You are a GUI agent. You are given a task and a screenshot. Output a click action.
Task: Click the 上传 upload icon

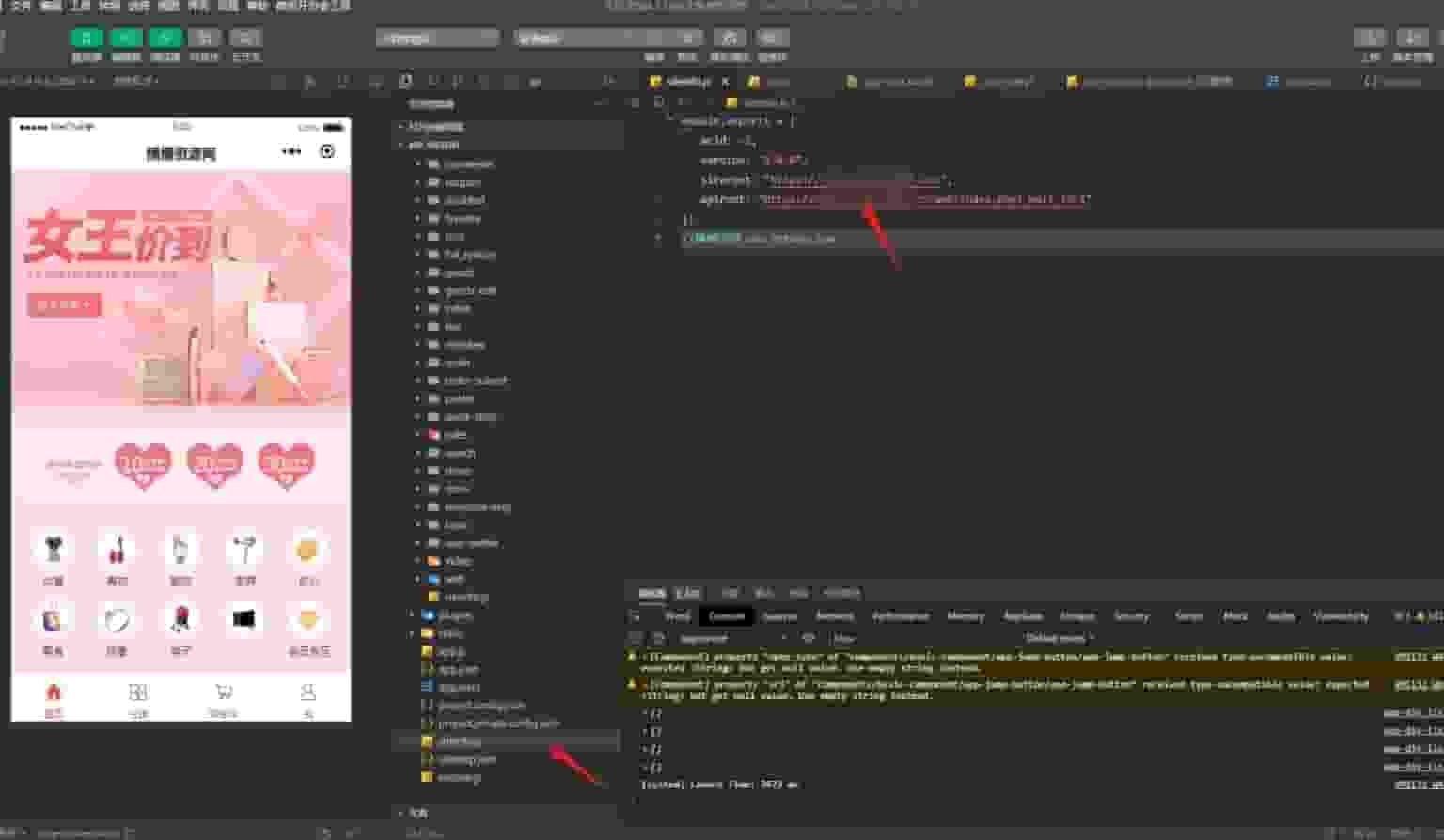pos(1370,38)
